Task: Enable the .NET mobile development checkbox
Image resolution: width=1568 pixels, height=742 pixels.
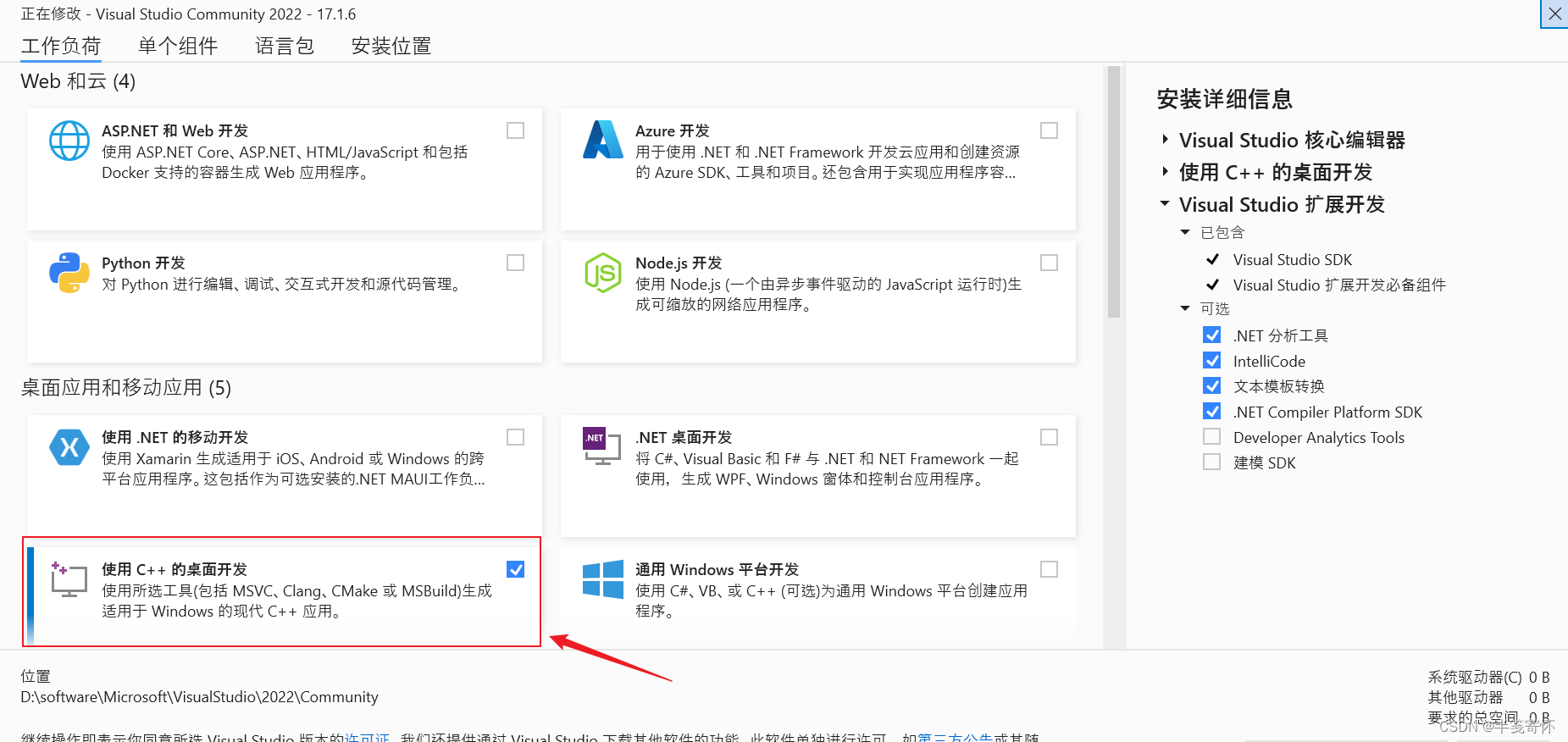Action: [x=515, y=437]
